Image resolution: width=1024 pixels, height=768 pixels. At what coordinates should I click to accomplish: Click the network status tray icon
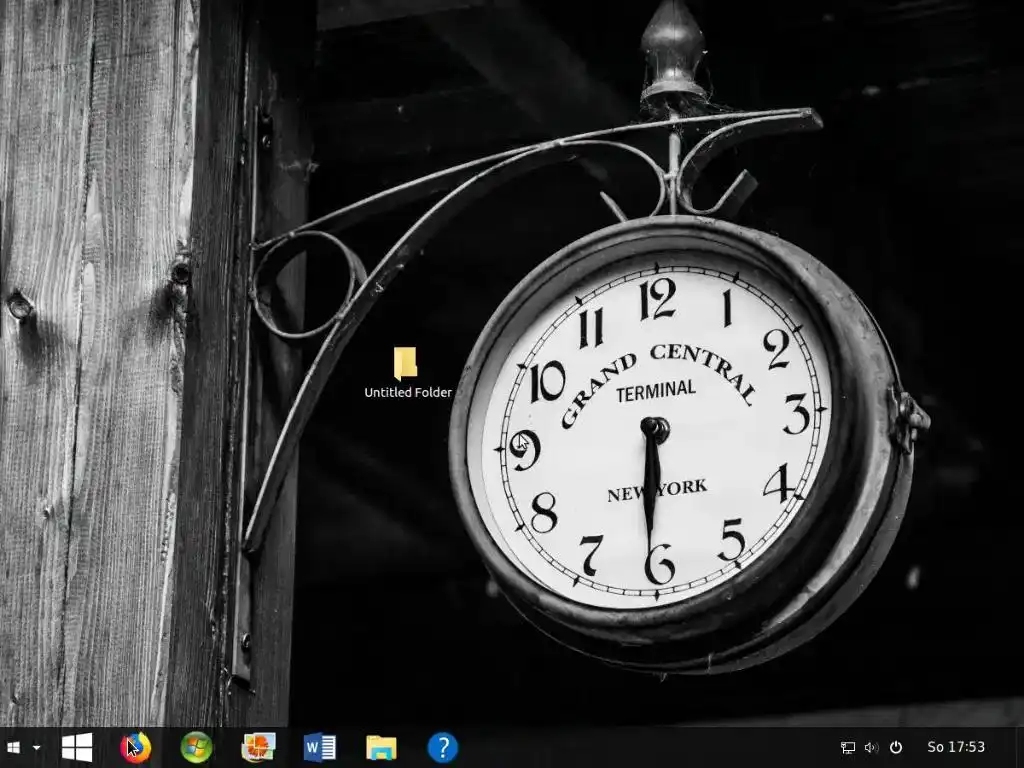click(848, 747)
